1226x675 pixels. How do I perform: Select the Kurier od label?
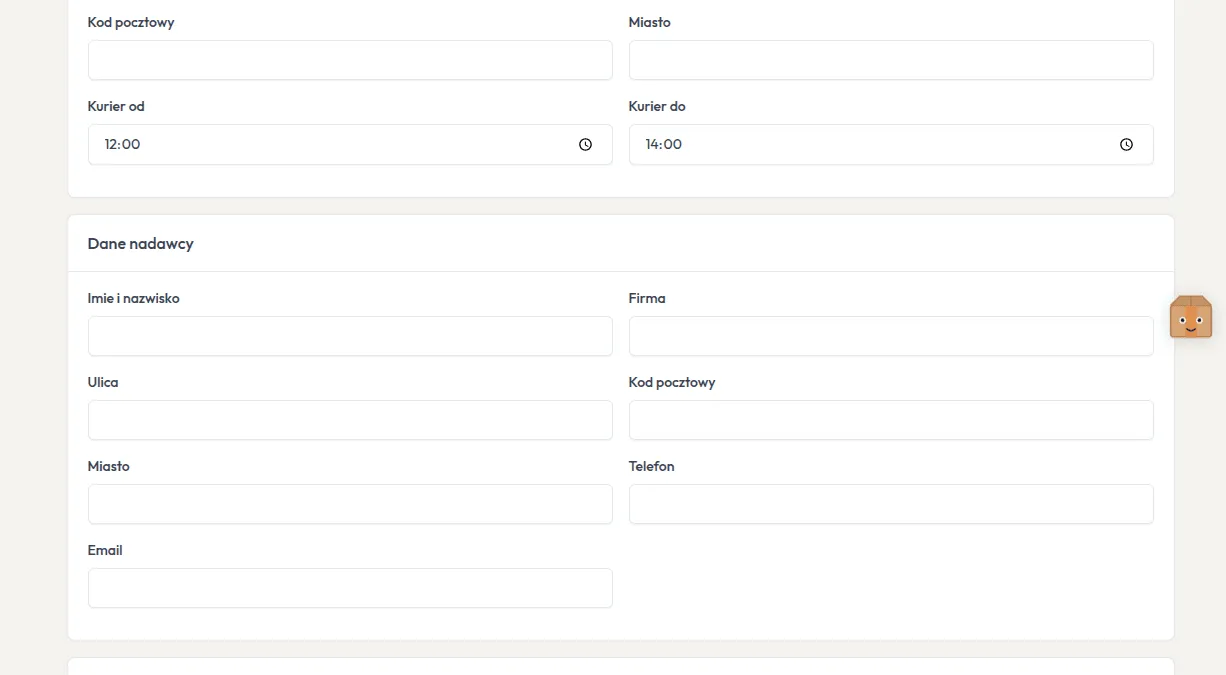(116, 106)
